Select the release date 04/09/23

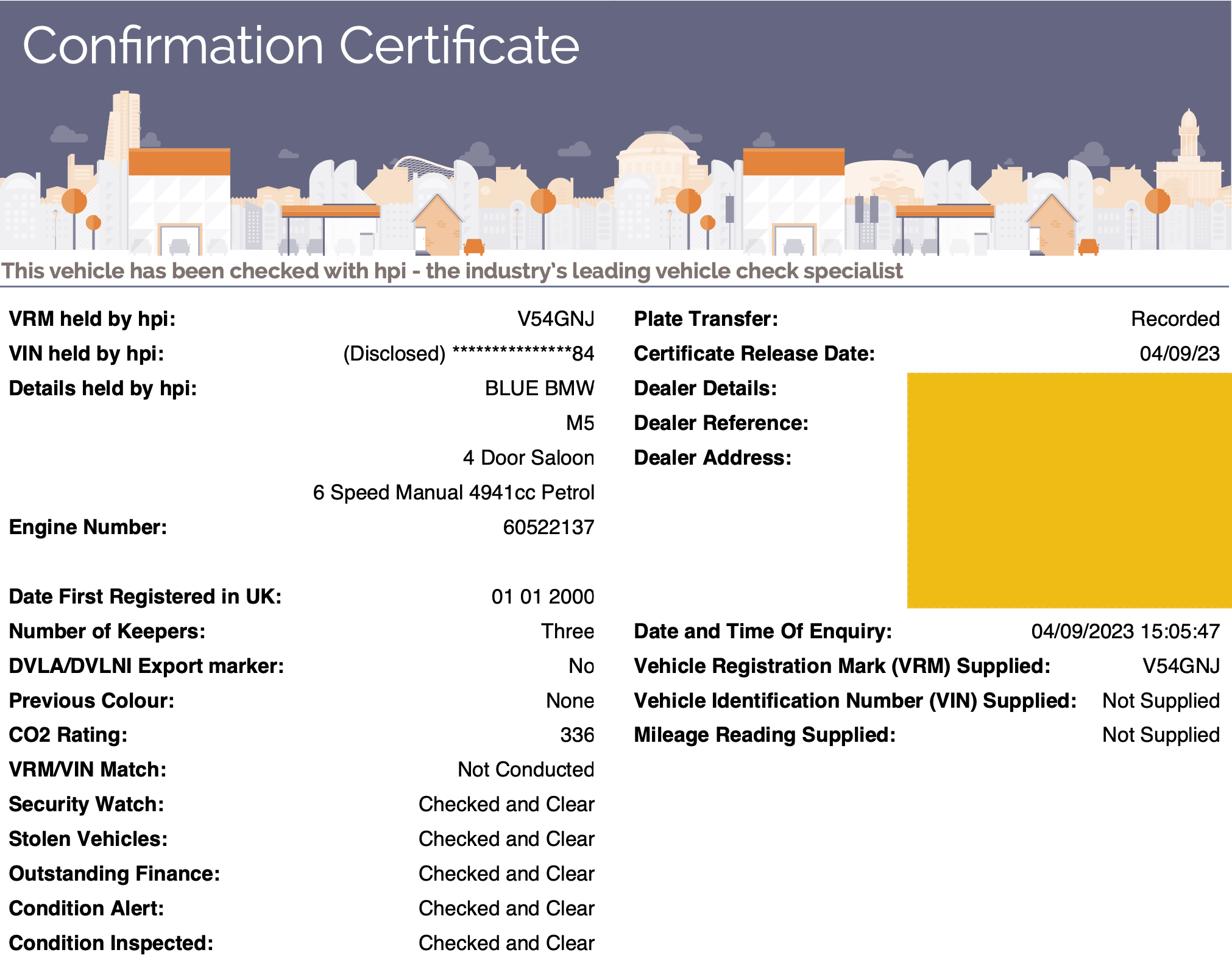click(1180, 353)
